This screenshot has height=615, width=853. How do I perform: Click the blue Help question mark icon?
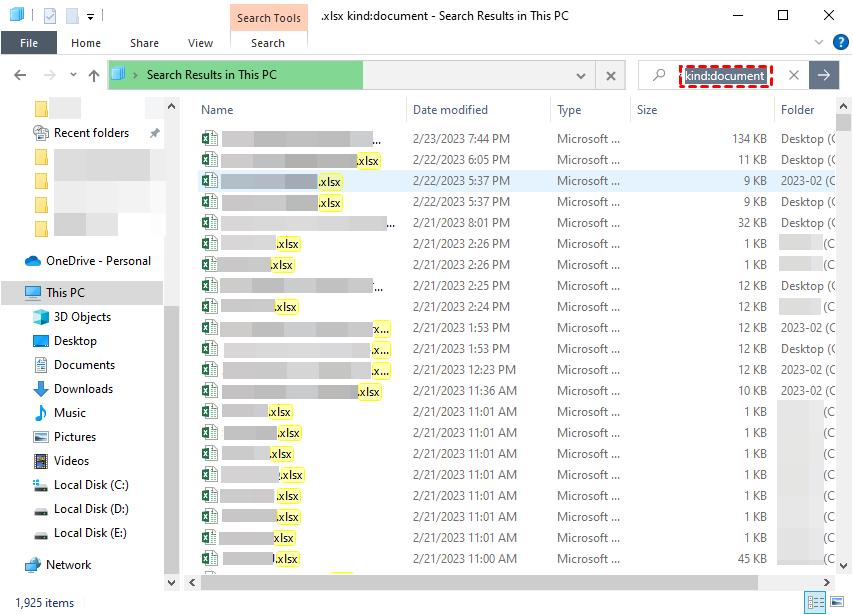[x=840, y=43]
